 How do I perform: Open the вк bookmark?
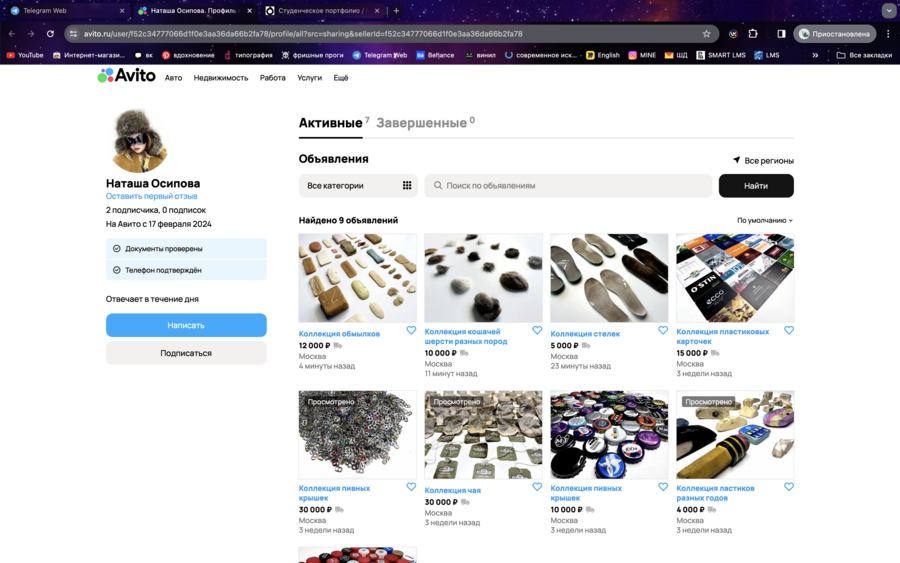coord(143,55)
